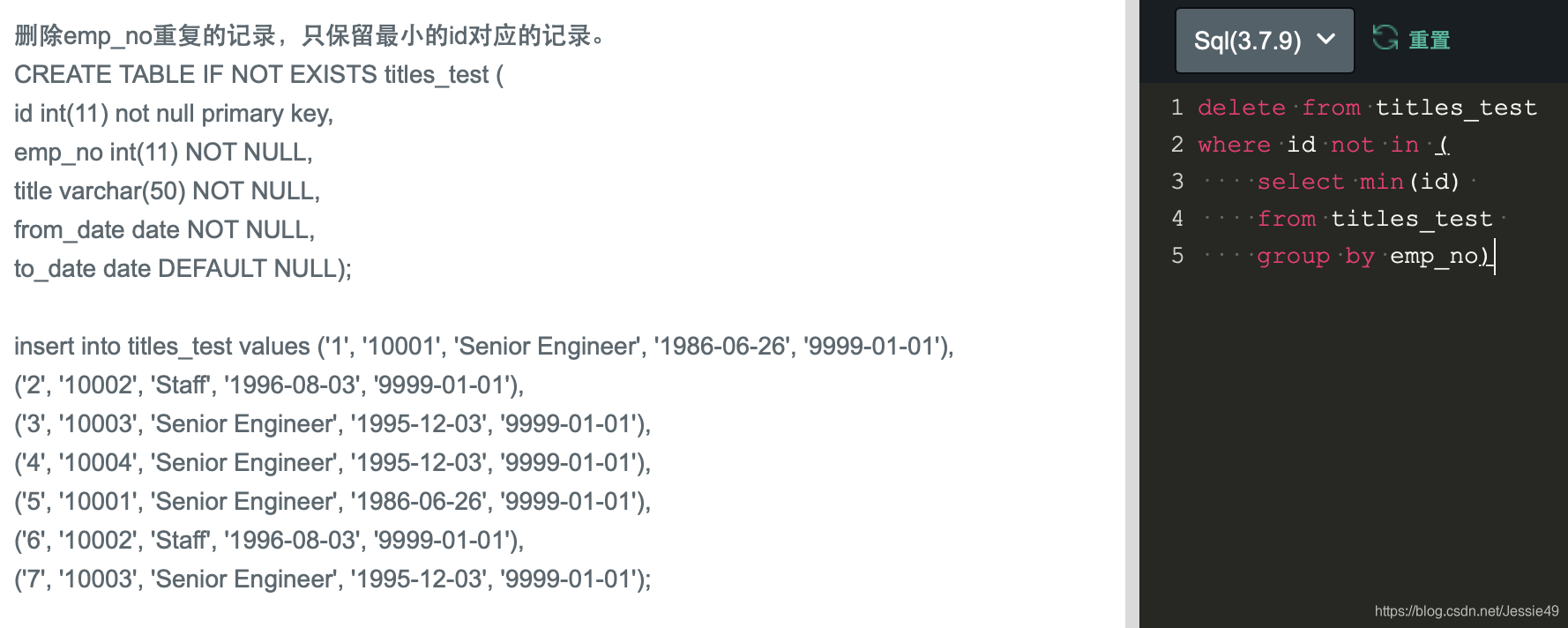Viewport: 1568px width, 628px height.
Task: Select line number 3 in editor gutter
Action: [1176, 182]
